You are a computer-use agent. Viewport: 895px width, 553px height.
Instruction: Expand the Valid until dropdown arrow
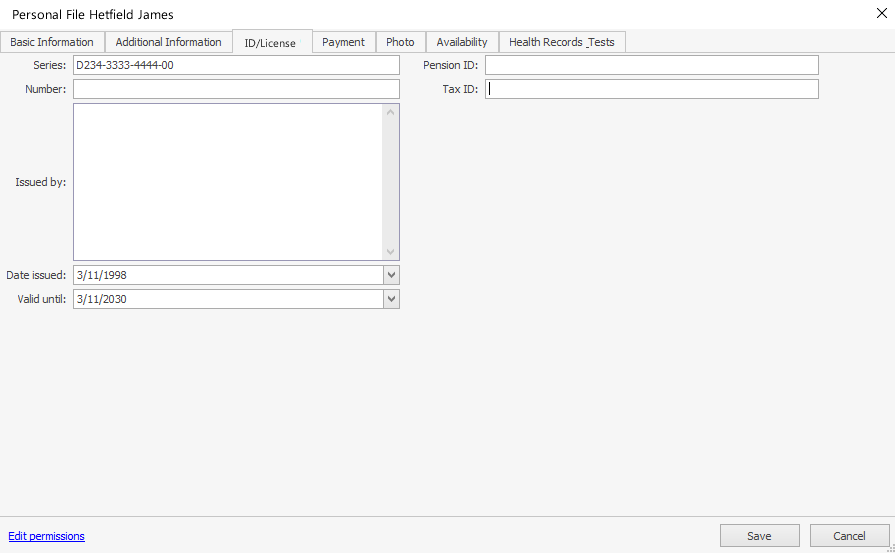coord(391,299)
